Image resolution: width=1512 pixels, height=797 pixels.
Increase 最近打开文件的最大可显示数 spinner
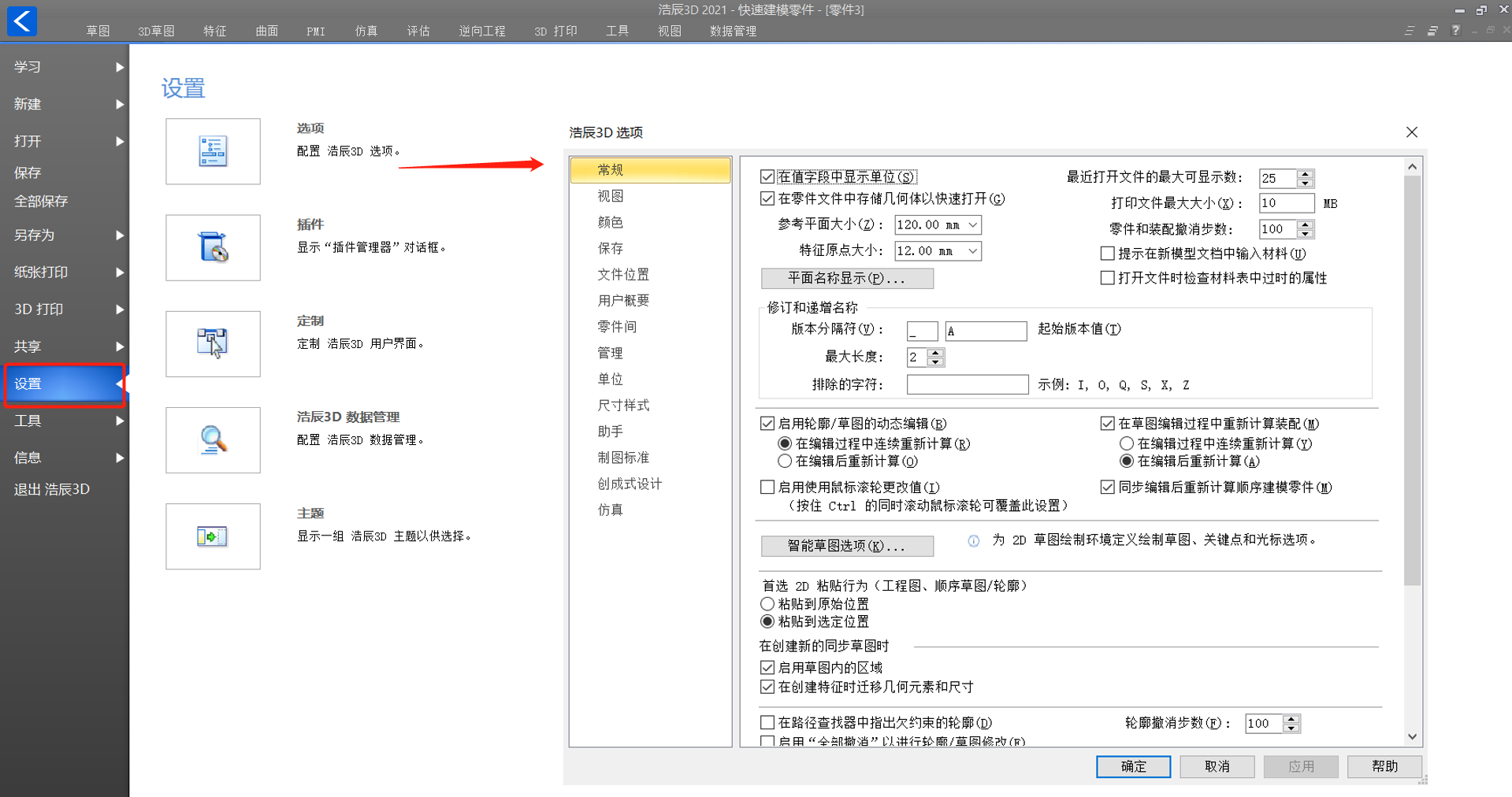tap(1306, 174)
